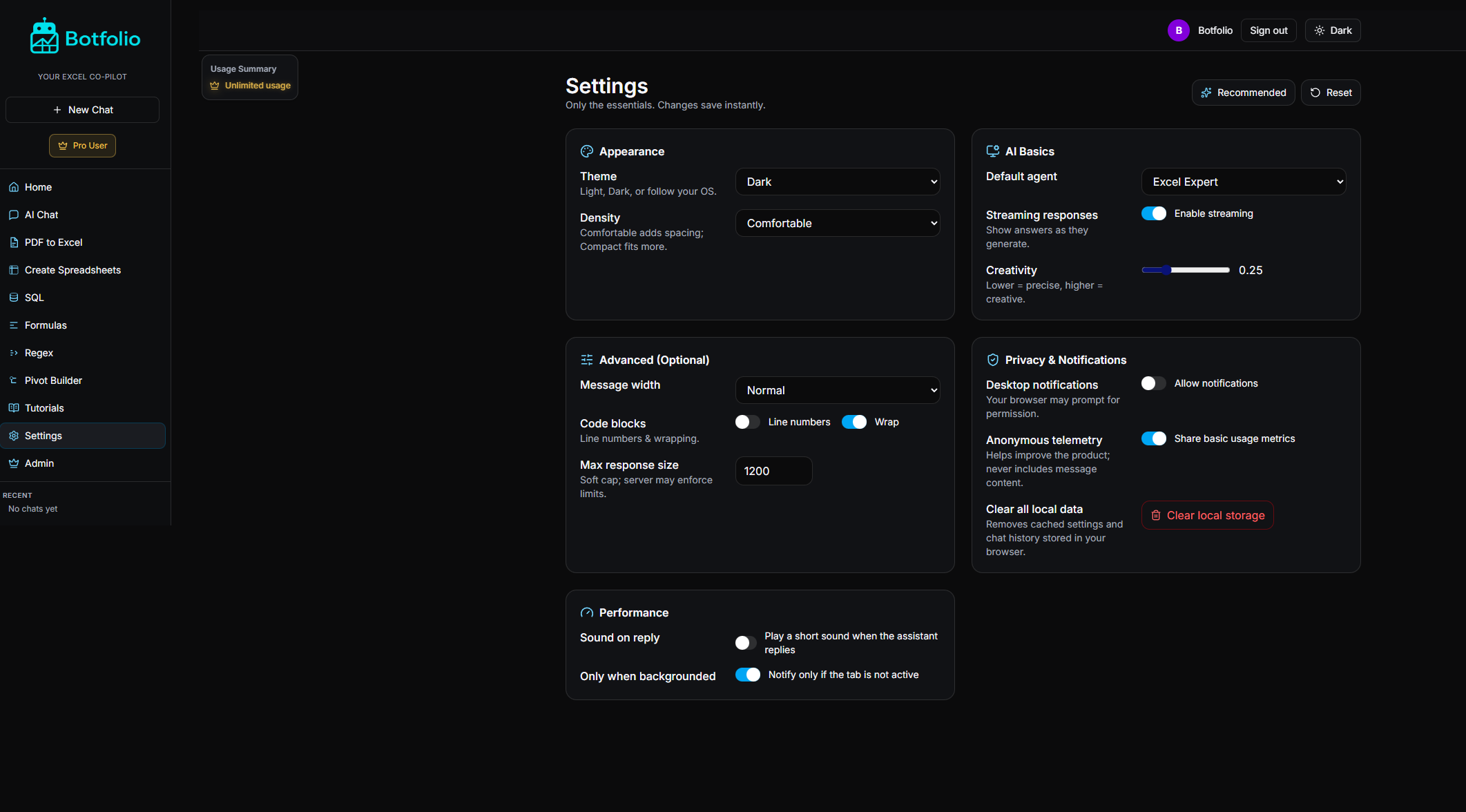Open the Theme dropdown showing Dark

click(837, 182)
